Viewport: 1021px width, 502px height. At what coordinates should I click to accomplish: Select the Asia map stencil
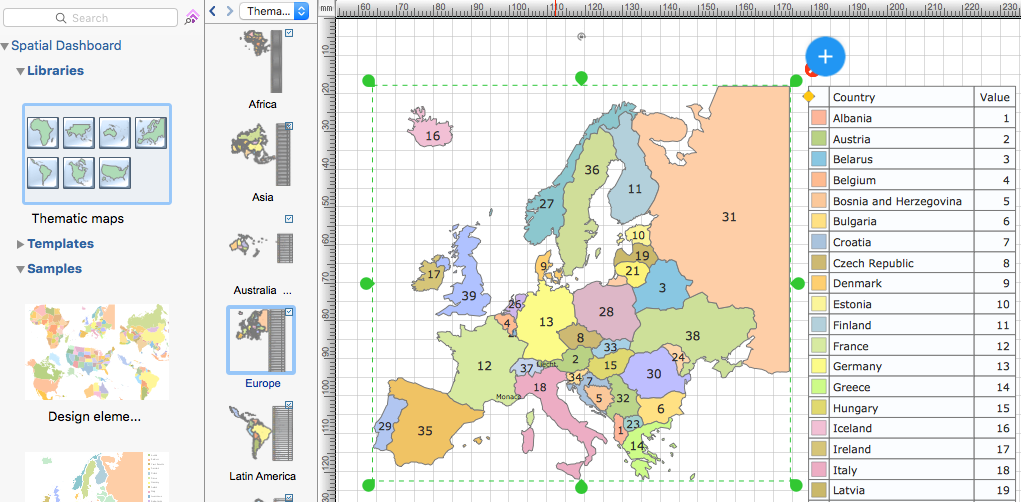(x=262, y=155)
